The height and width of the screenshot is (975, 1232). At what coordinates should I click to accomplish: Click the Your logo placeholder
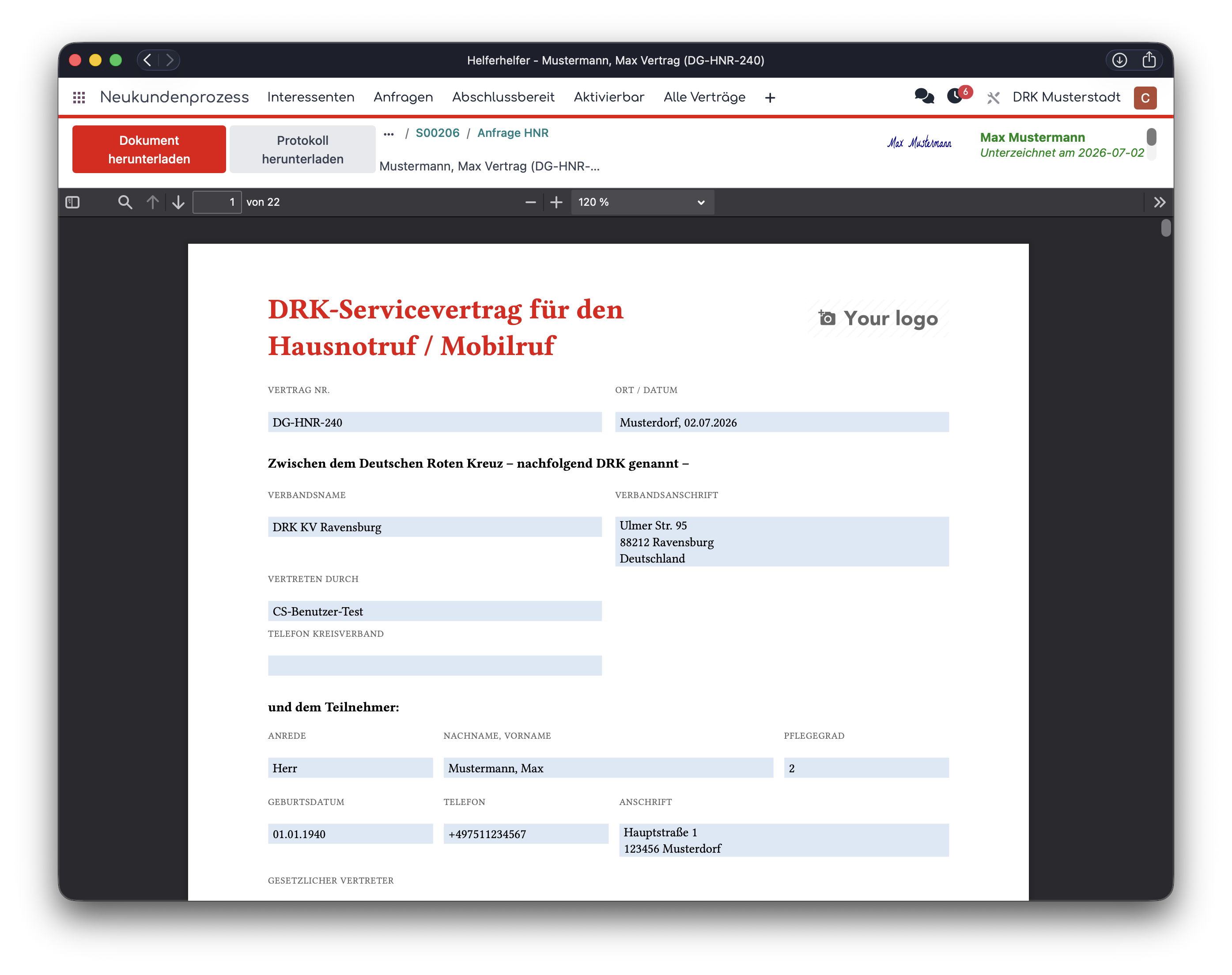point(879,318)
